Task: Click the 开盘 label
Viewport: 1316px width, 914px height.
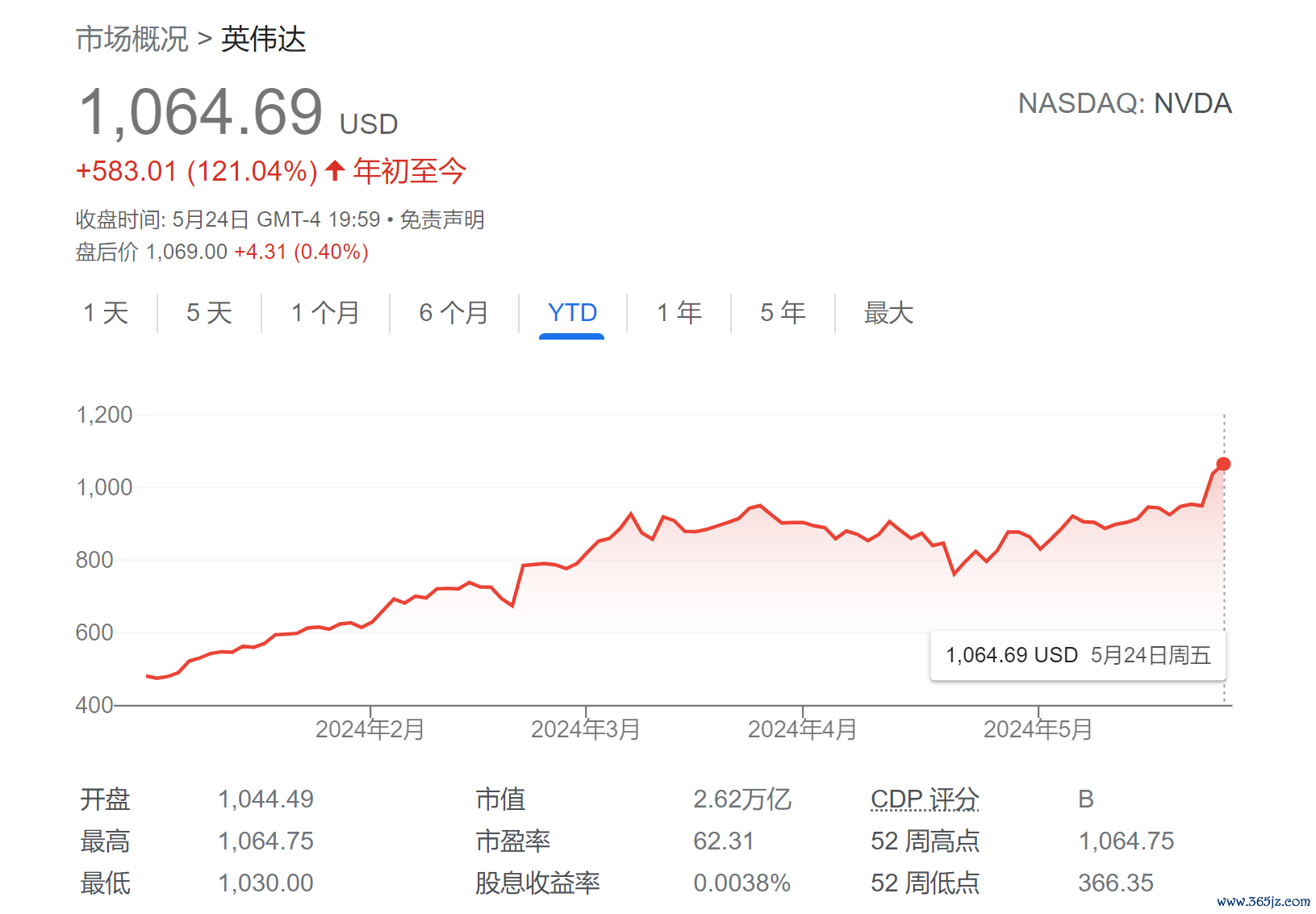Action: tap(105, 799)
